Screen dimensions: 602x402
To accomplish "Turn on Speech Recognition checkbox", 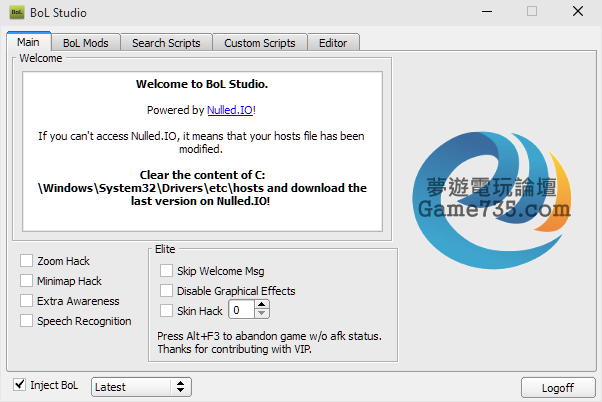I will tap(26, 321).
